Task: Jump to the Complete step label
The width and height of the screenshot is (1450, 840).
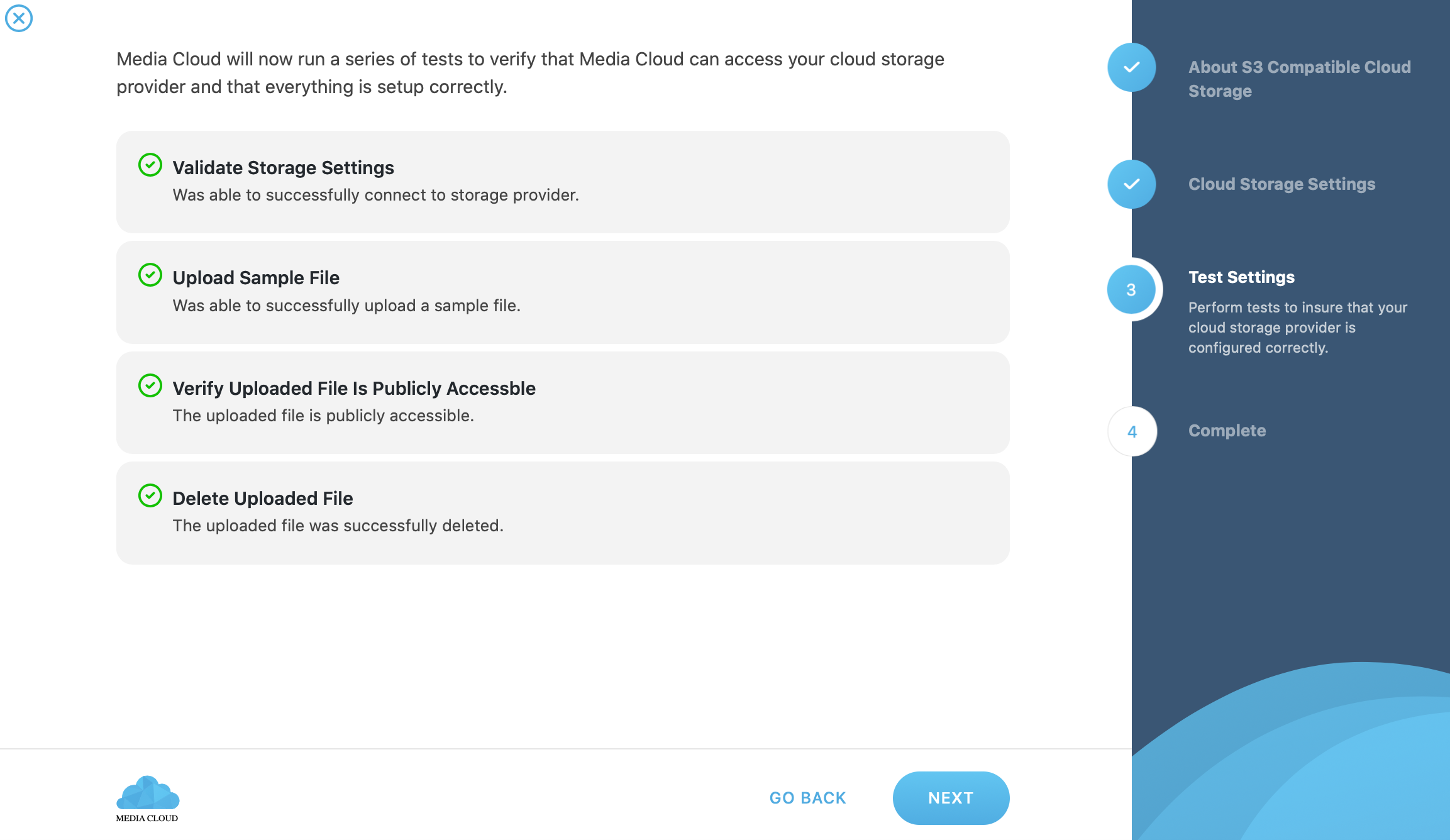Action: click(x=1227, y=431)
